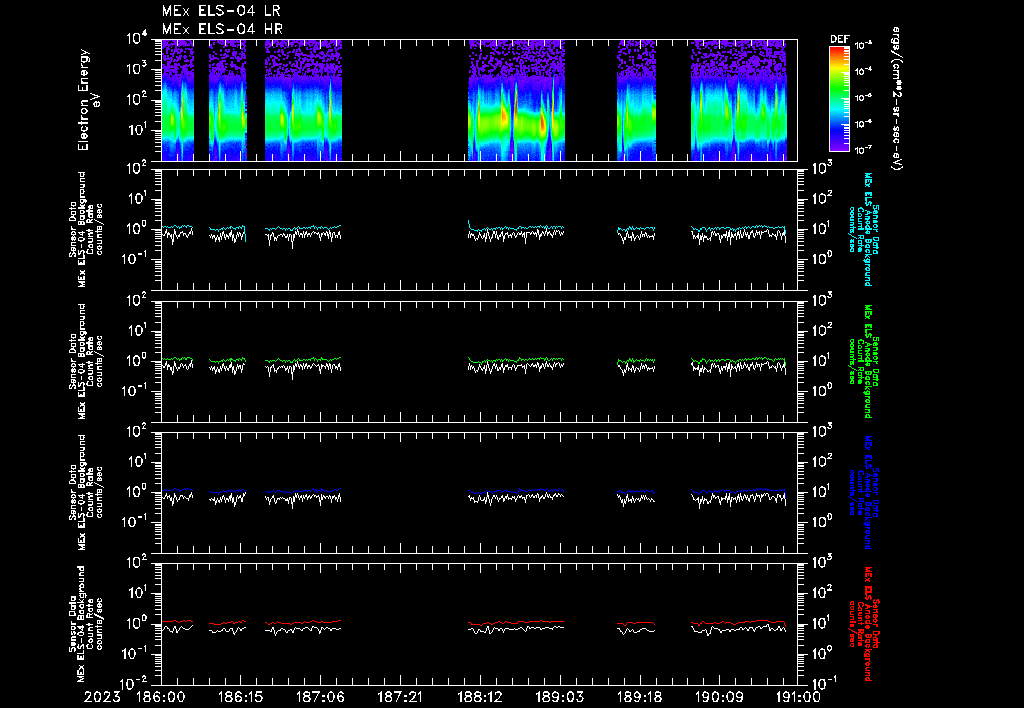The width and height of the screenshot is (1024, 708).
Task: Click the spectrogram segment near 189:18
Action: 636,100
